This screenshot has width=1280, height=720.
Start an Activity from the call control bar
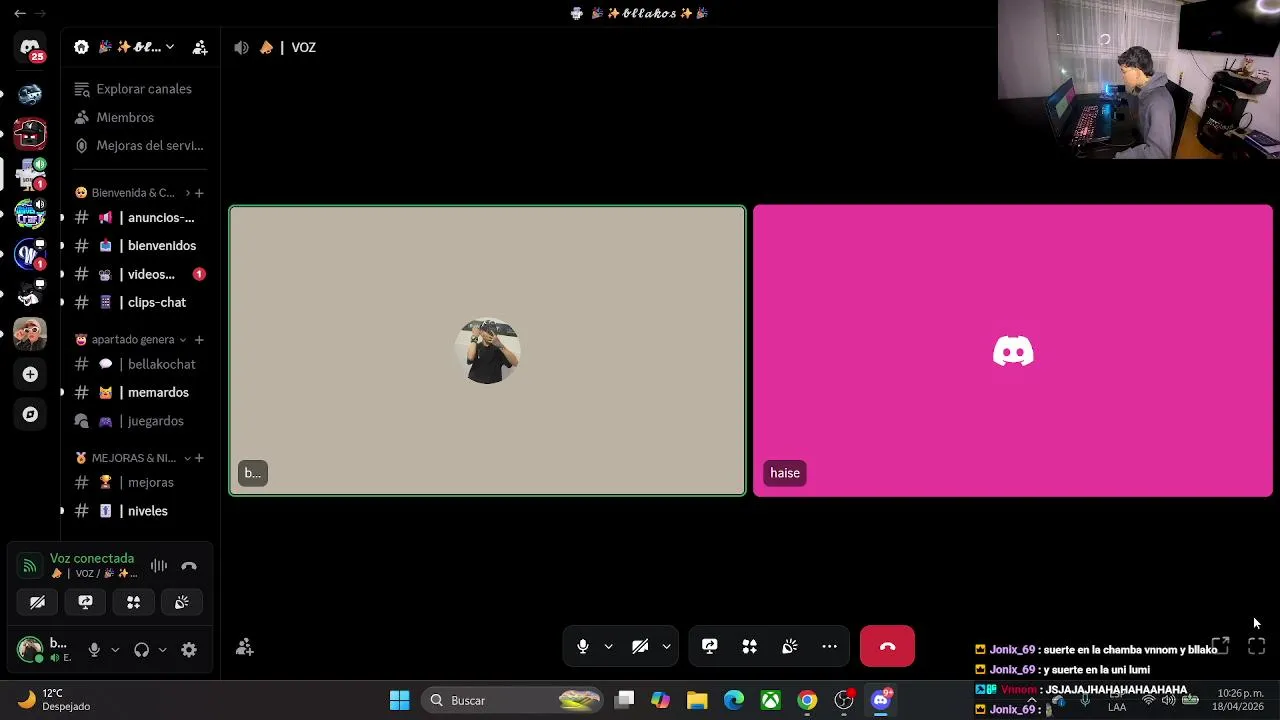click(x=749, y=646)
